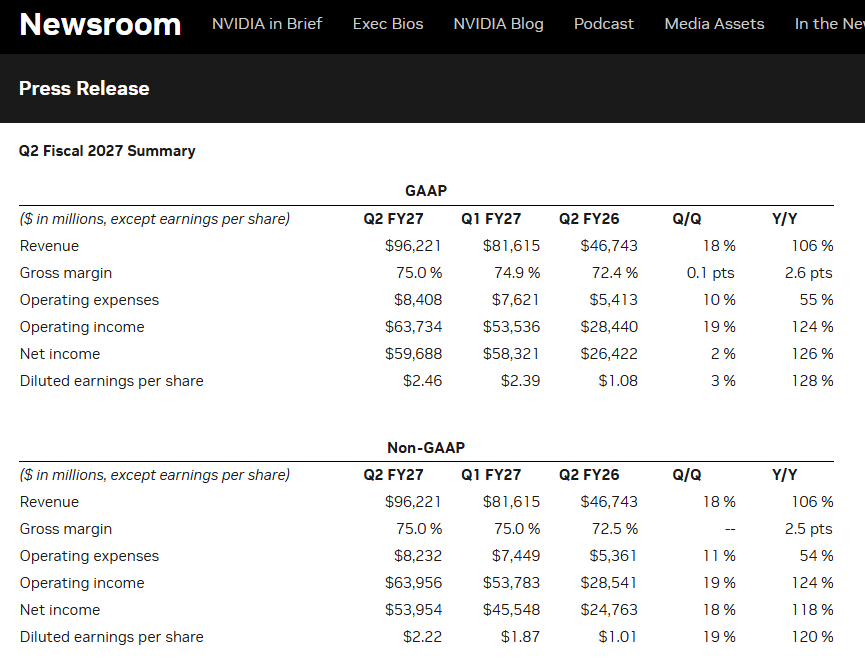Click GAAP gross margin 72.4 %
865x667 pixels.
(x=615, y=273)
